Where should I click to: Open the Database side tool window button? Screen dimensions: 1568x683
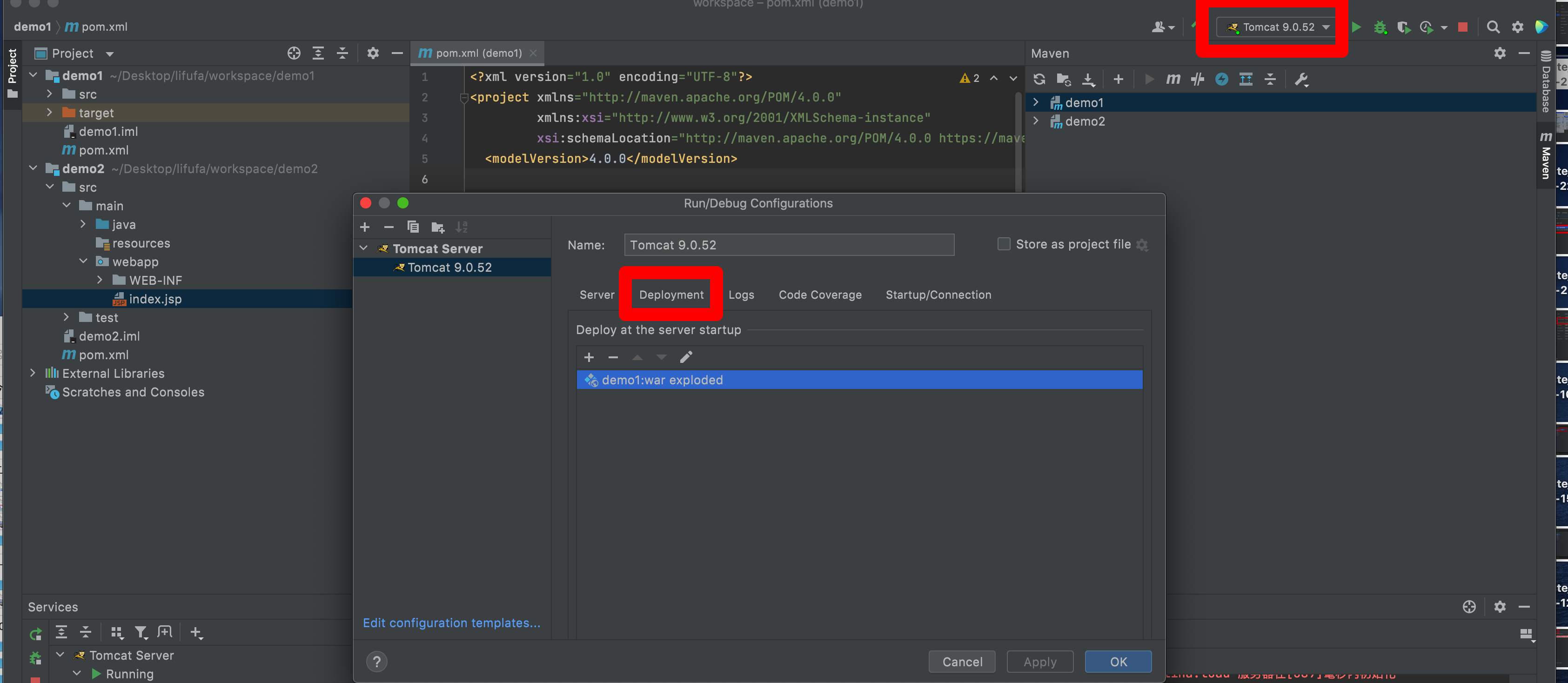[1546, 81]
